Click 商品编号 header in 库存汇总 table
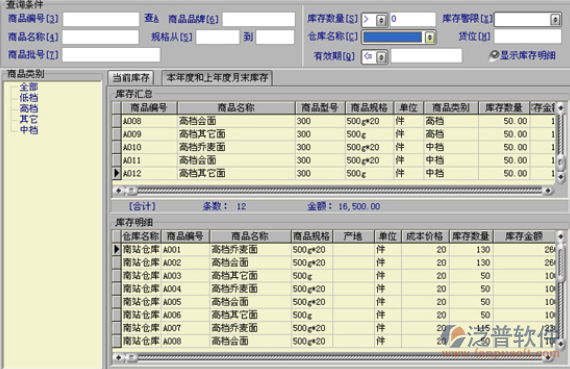 149,108
